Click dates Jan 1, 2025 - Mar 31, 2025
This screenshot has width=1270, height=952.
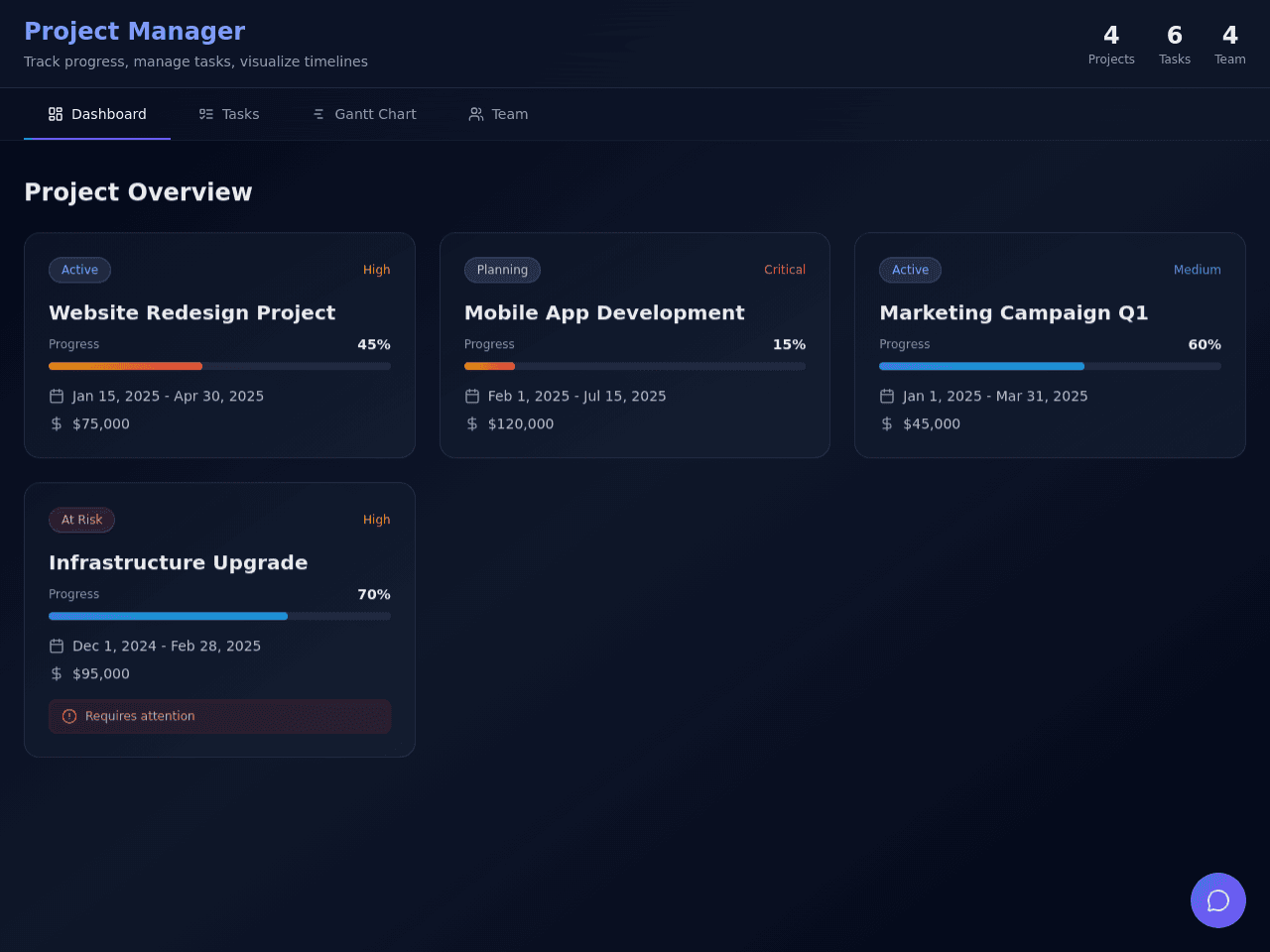coord(995,396)
